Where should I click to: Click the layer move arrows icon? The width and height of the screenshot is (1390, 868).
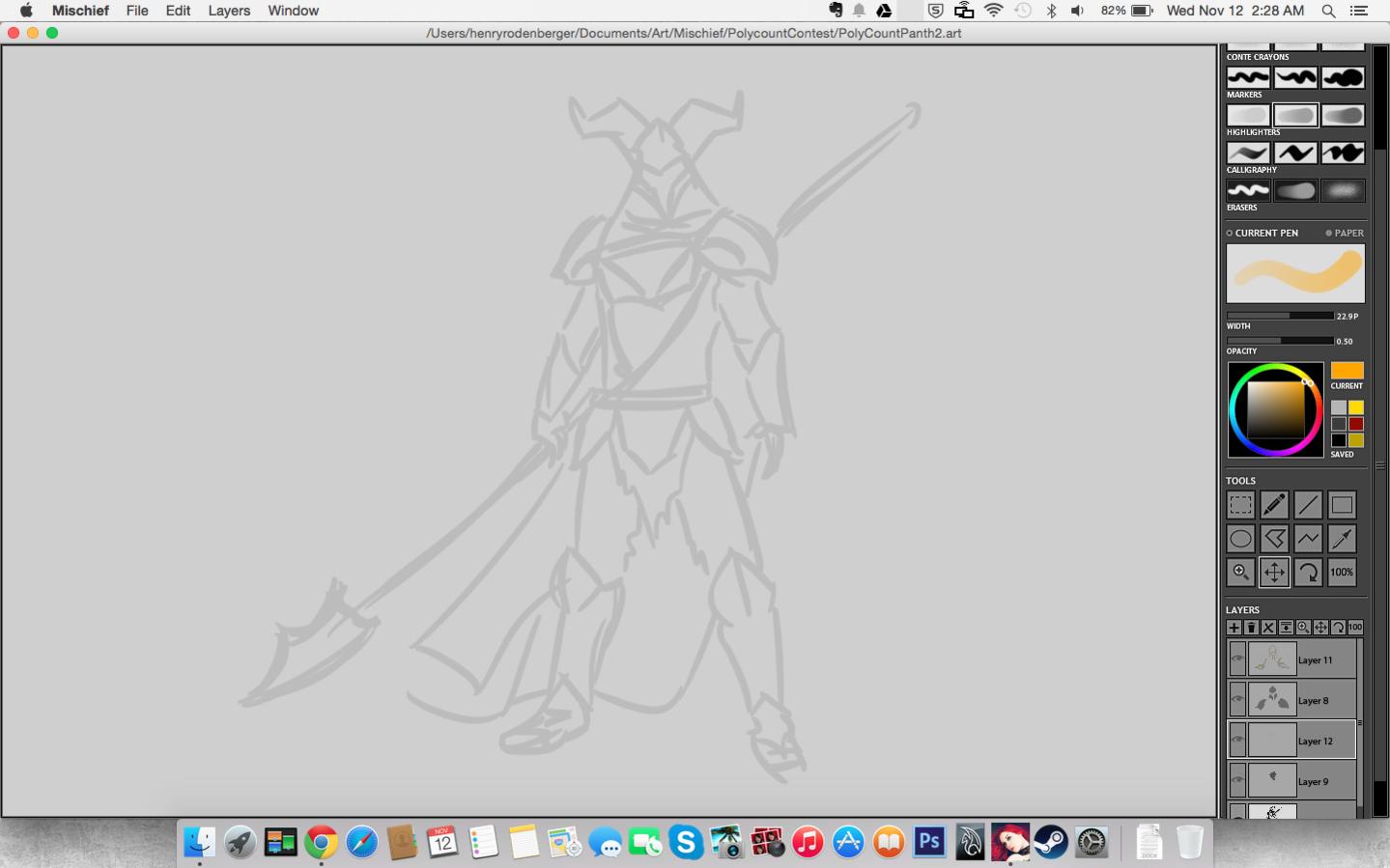1320,628
